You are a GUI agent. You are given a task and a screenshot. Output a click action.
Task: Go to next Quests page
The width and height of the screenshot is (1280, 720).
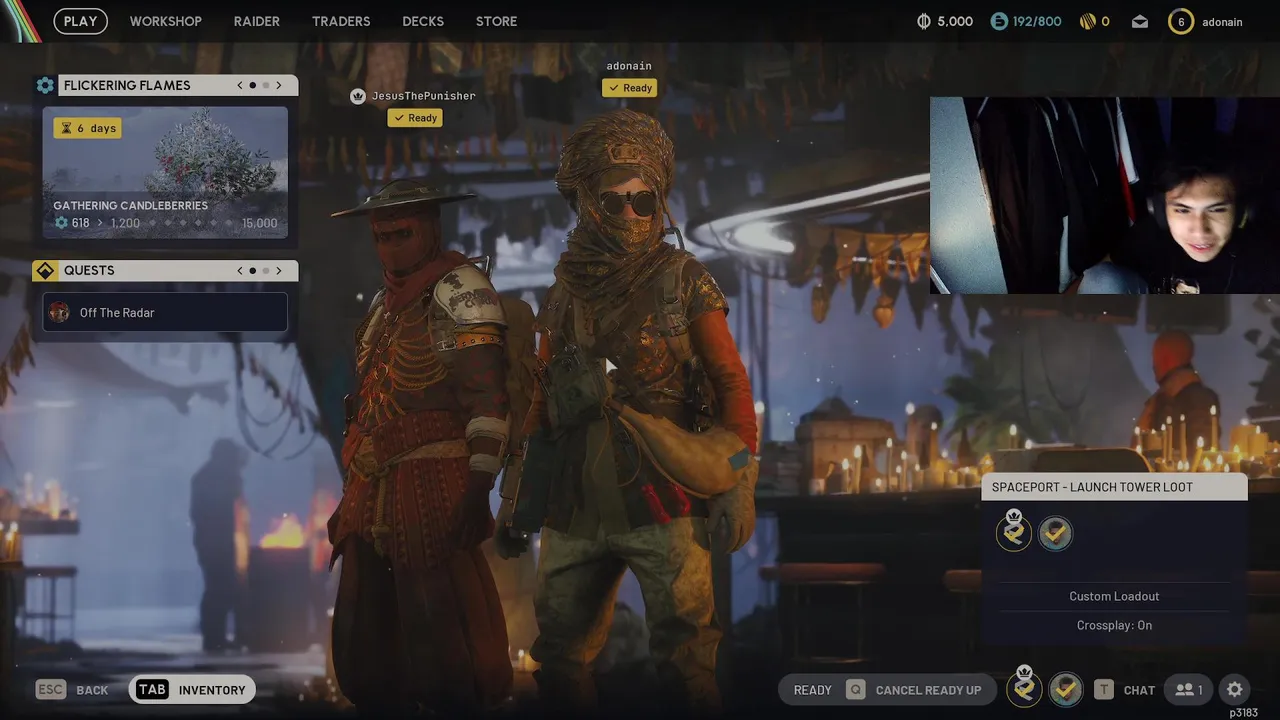tap(279, 271)
